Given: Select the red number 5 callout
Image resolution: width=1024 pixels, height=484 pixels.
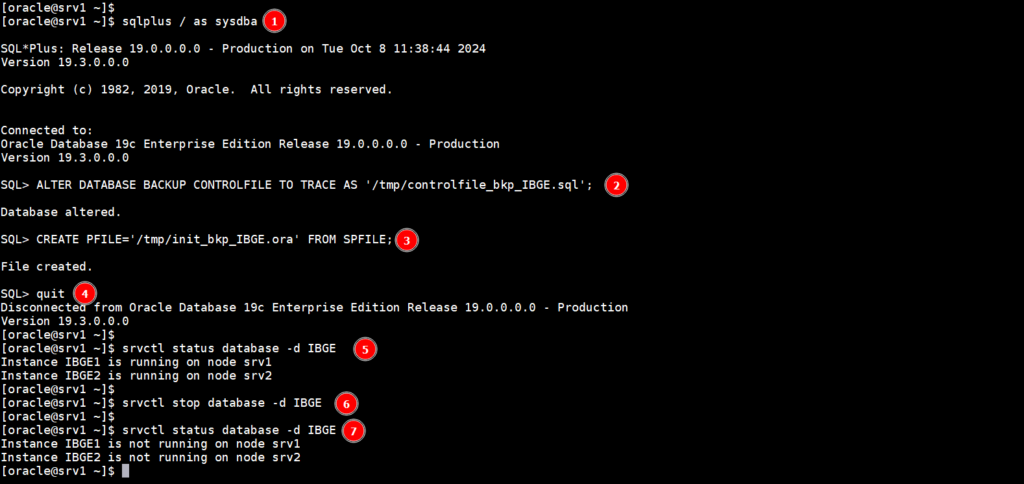Looking at the screenshot, I should coord(365,349).
